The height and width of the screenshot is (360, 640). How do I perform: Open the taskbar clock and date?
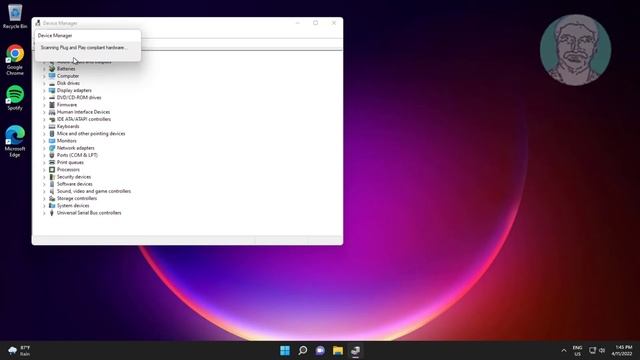(x=622, y=351)
